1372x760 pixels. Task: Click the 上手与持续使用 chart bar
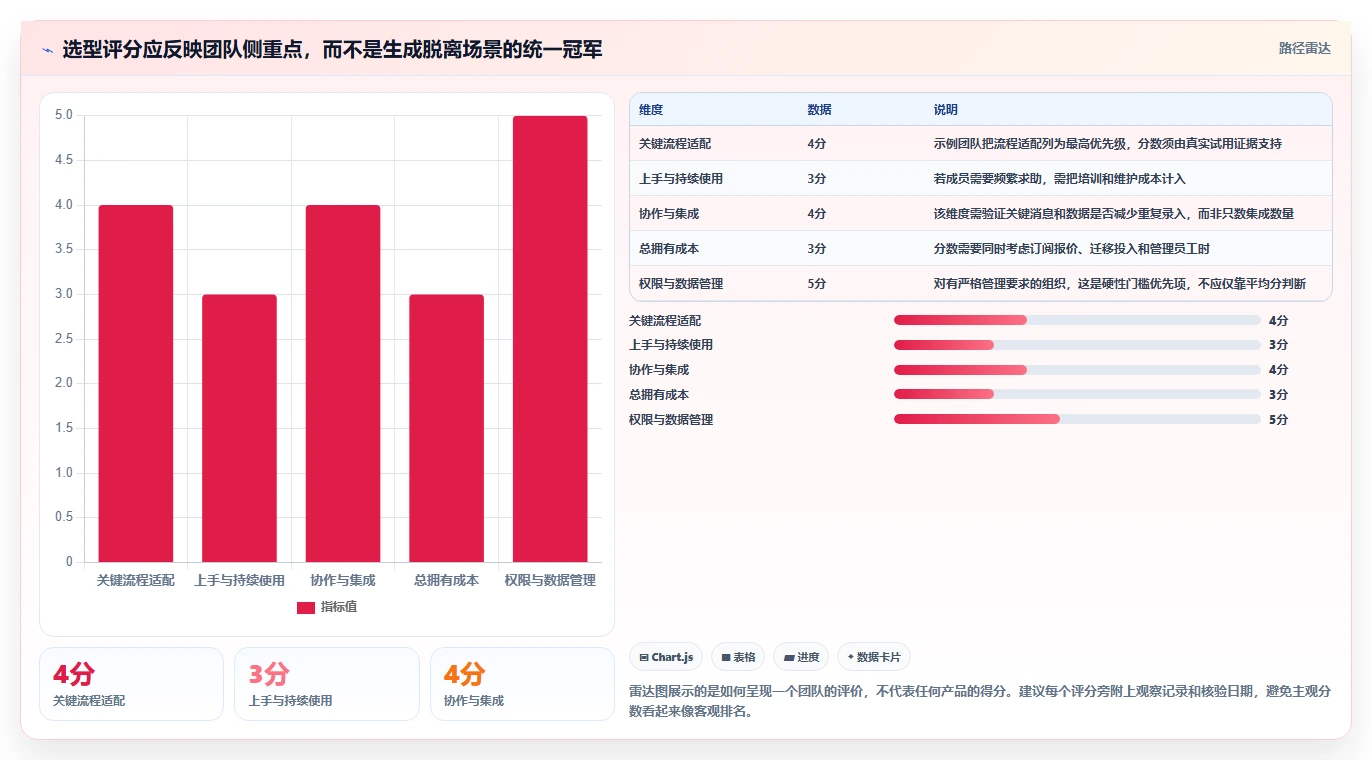[239, 428]
